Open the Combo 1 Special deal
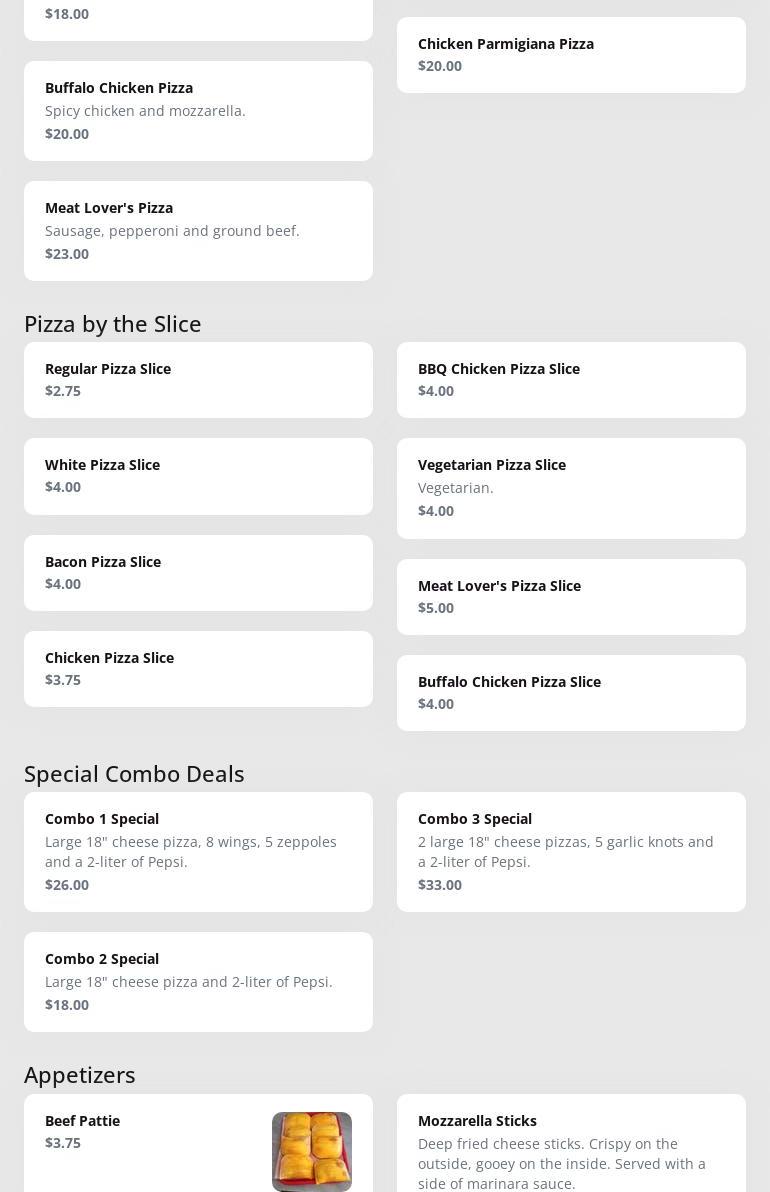 [x=198, y=852]
